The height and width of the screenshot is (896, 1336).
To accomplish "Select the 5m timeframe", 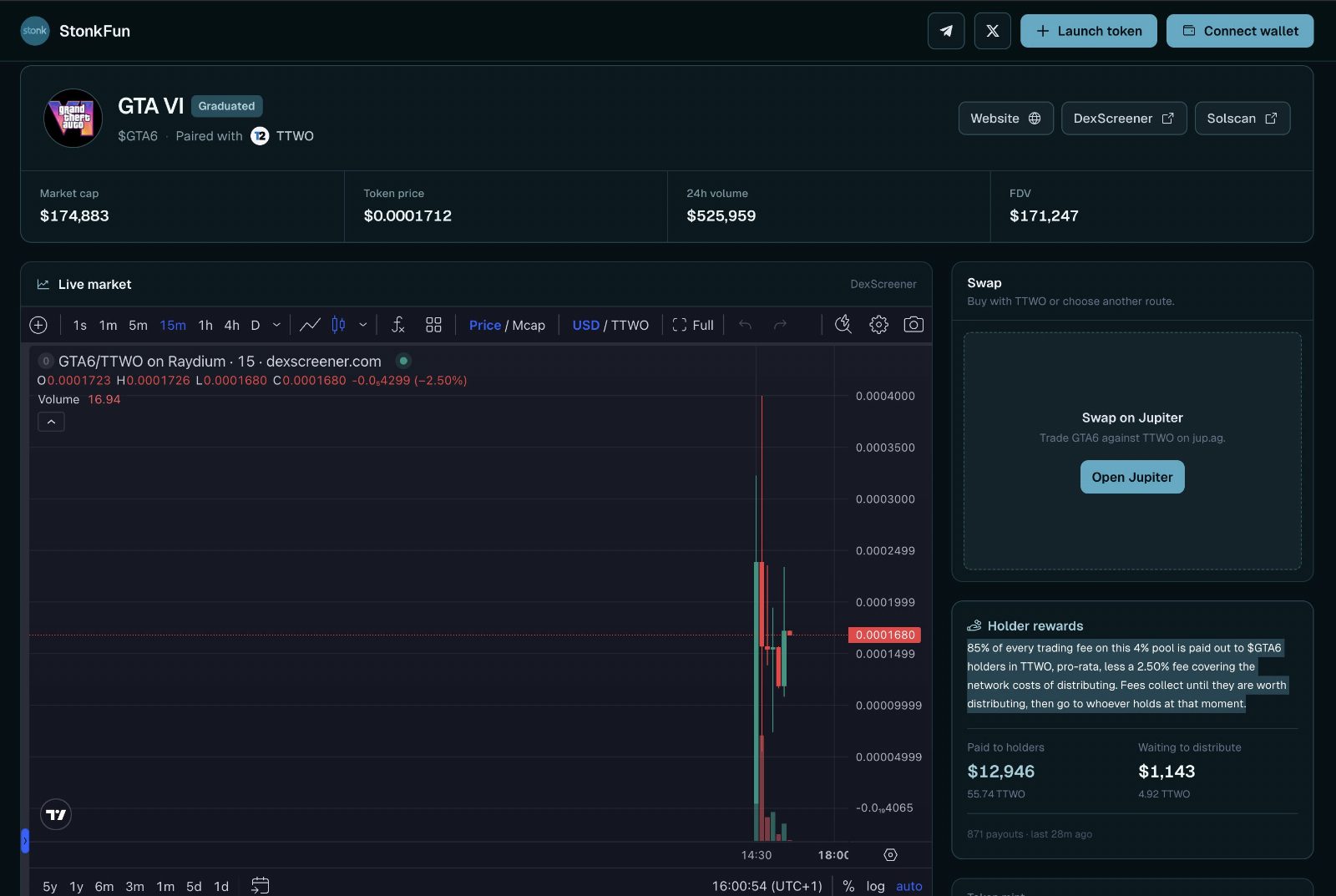I will click(139, 325).
